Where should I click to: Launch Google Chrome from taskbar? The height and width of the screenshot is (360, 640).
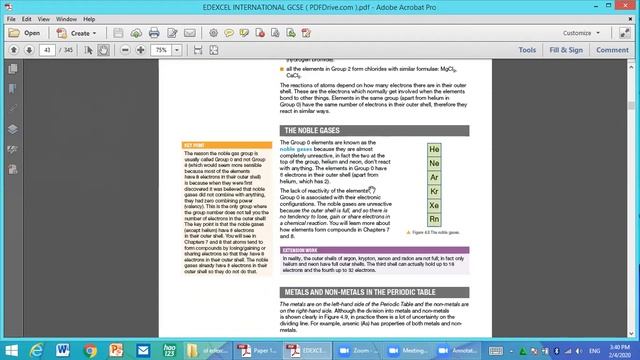[90, 351]
